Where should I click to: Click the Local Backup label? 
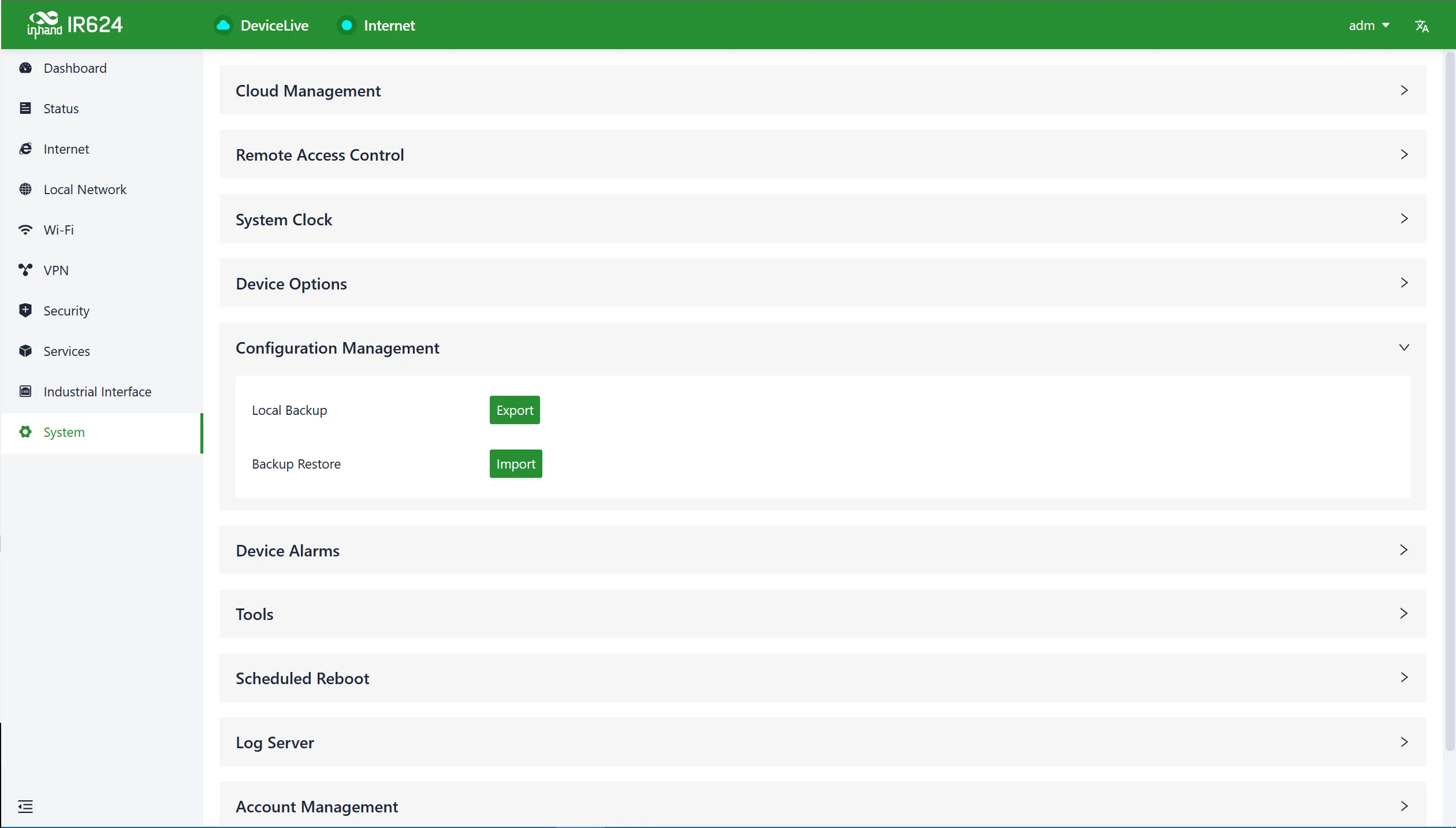[x=289, y=410]
